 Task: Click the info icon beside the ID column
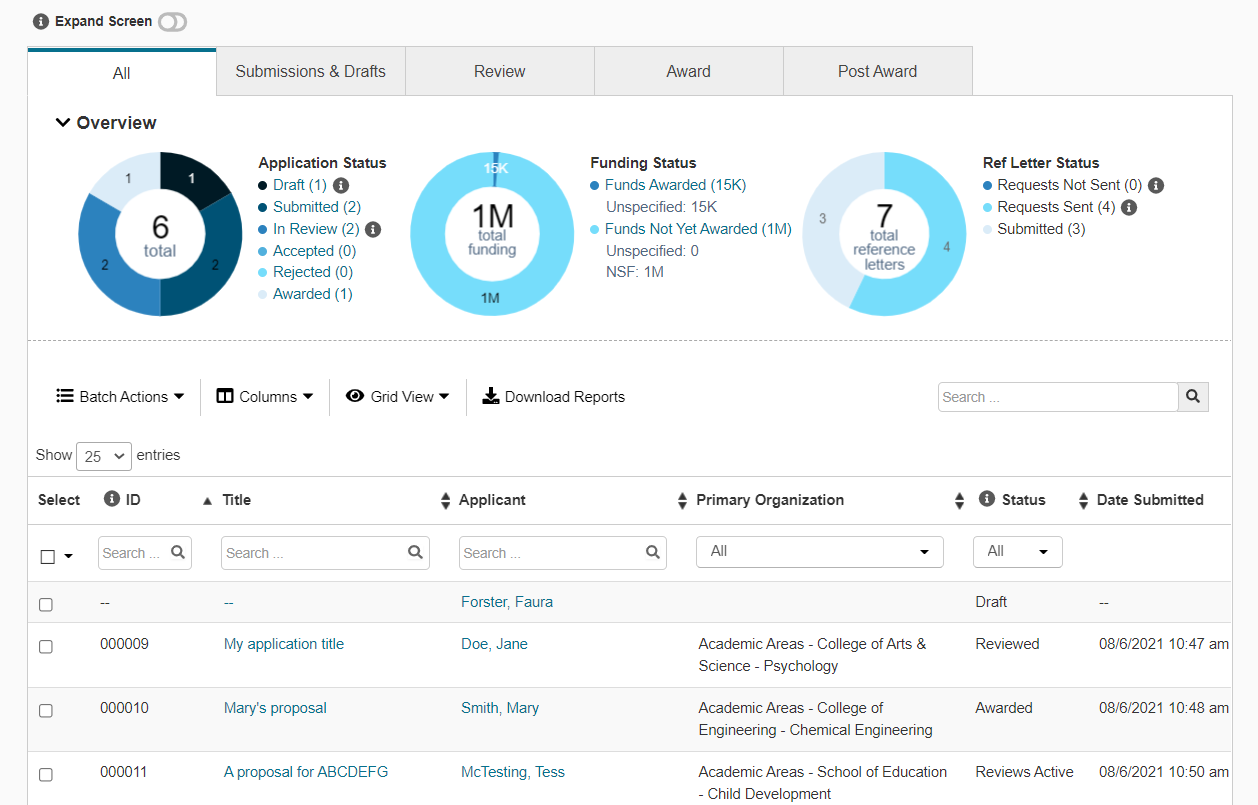[x=110, y=500]
